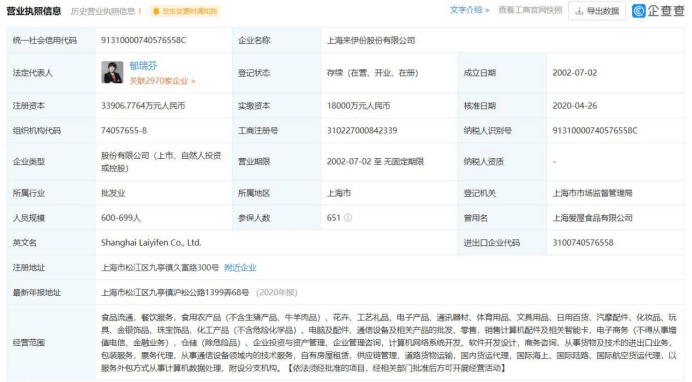Click the 法定代表人 label cell
Screen dimensions: 692x382
[51, 73]
